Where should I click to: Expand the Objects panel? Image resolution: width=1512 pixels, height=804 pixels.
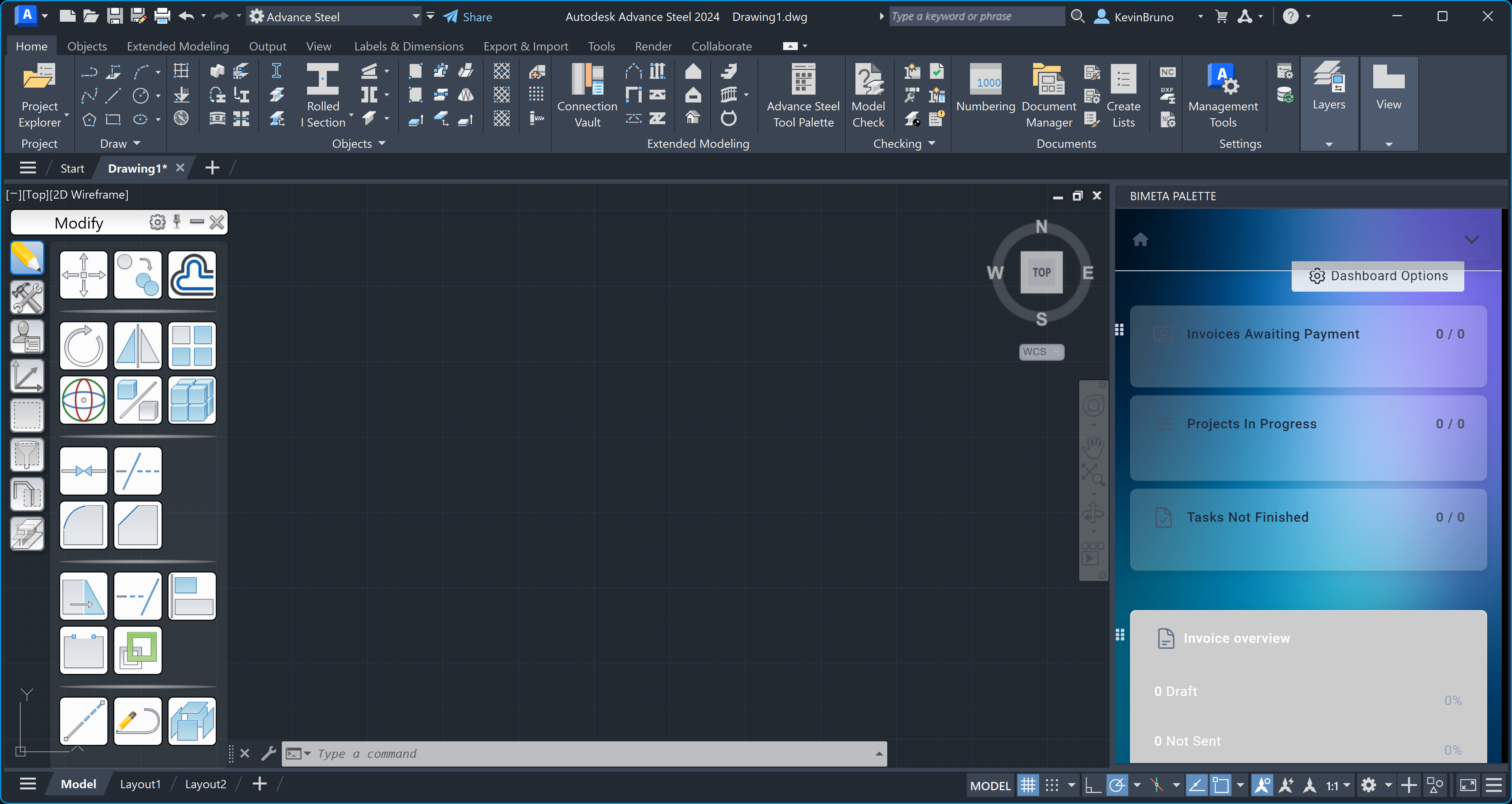pos(359,143)
